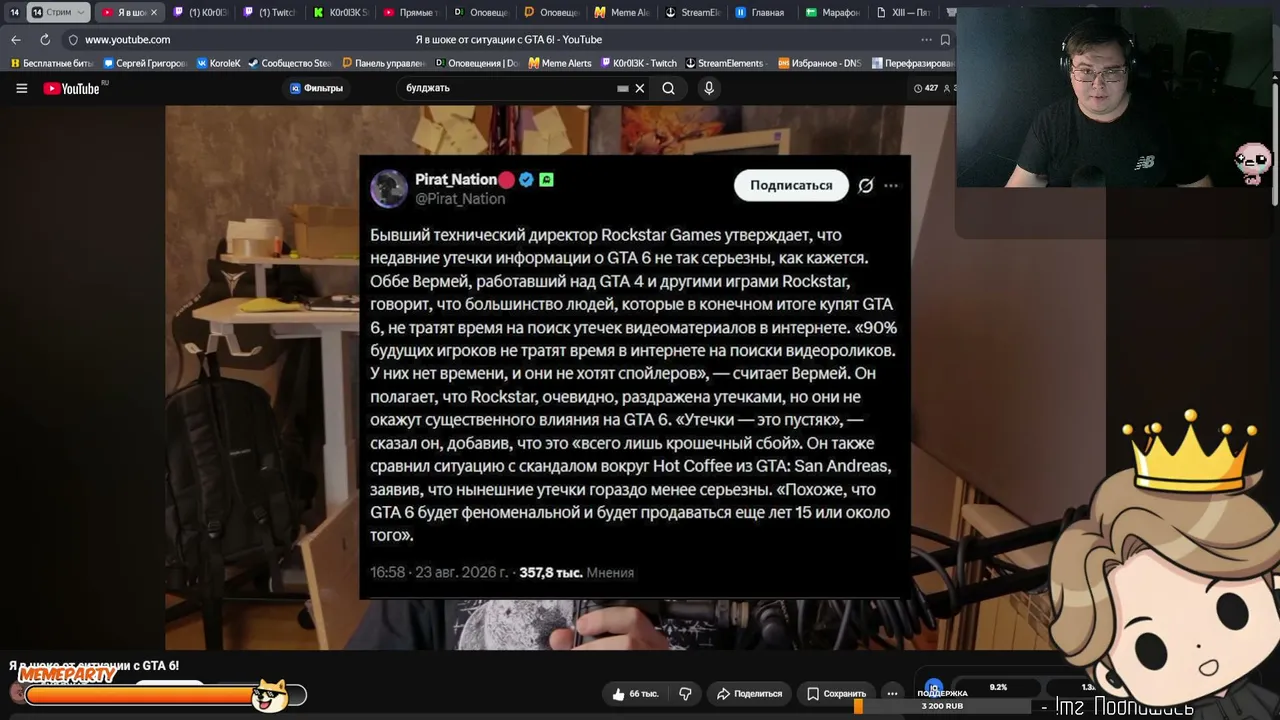Switch to the Meme Alerts tab
The height and width of the screenshot is (720, 1280).
click(x=621, y=13)
